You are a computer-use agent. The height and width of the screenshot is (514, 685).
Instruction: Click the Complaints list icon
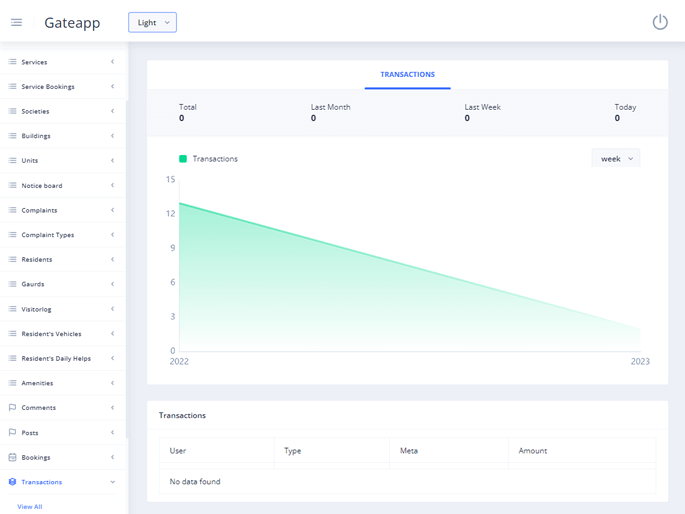pos(12,210)
